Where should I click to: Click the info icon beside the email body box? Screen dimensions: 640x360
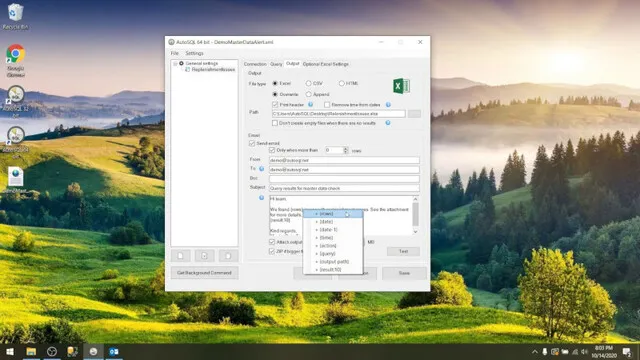[262, 198]
